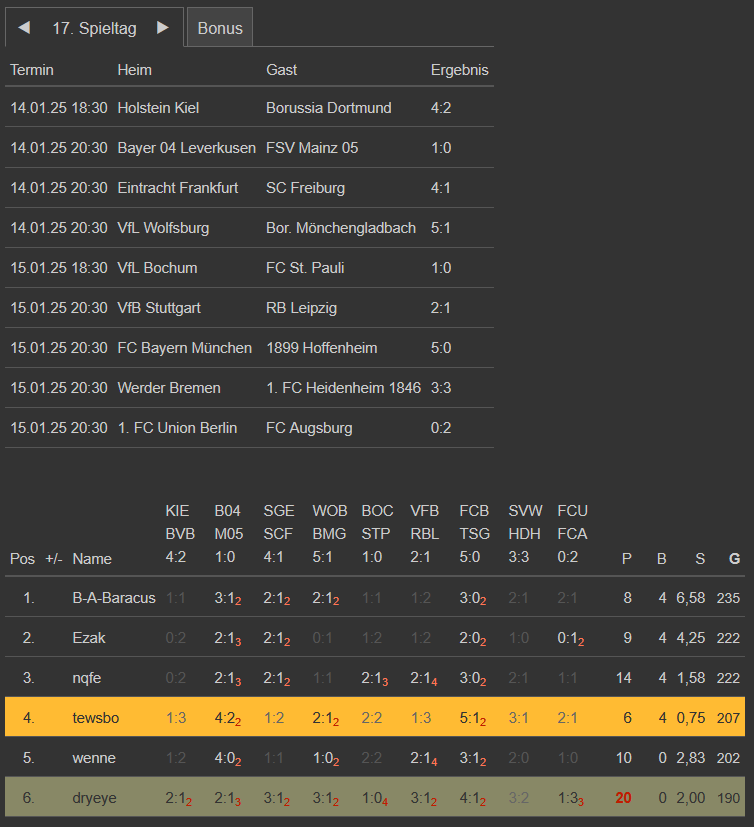Open player dryeye's name
754x827 pixels.
point(93,798)
